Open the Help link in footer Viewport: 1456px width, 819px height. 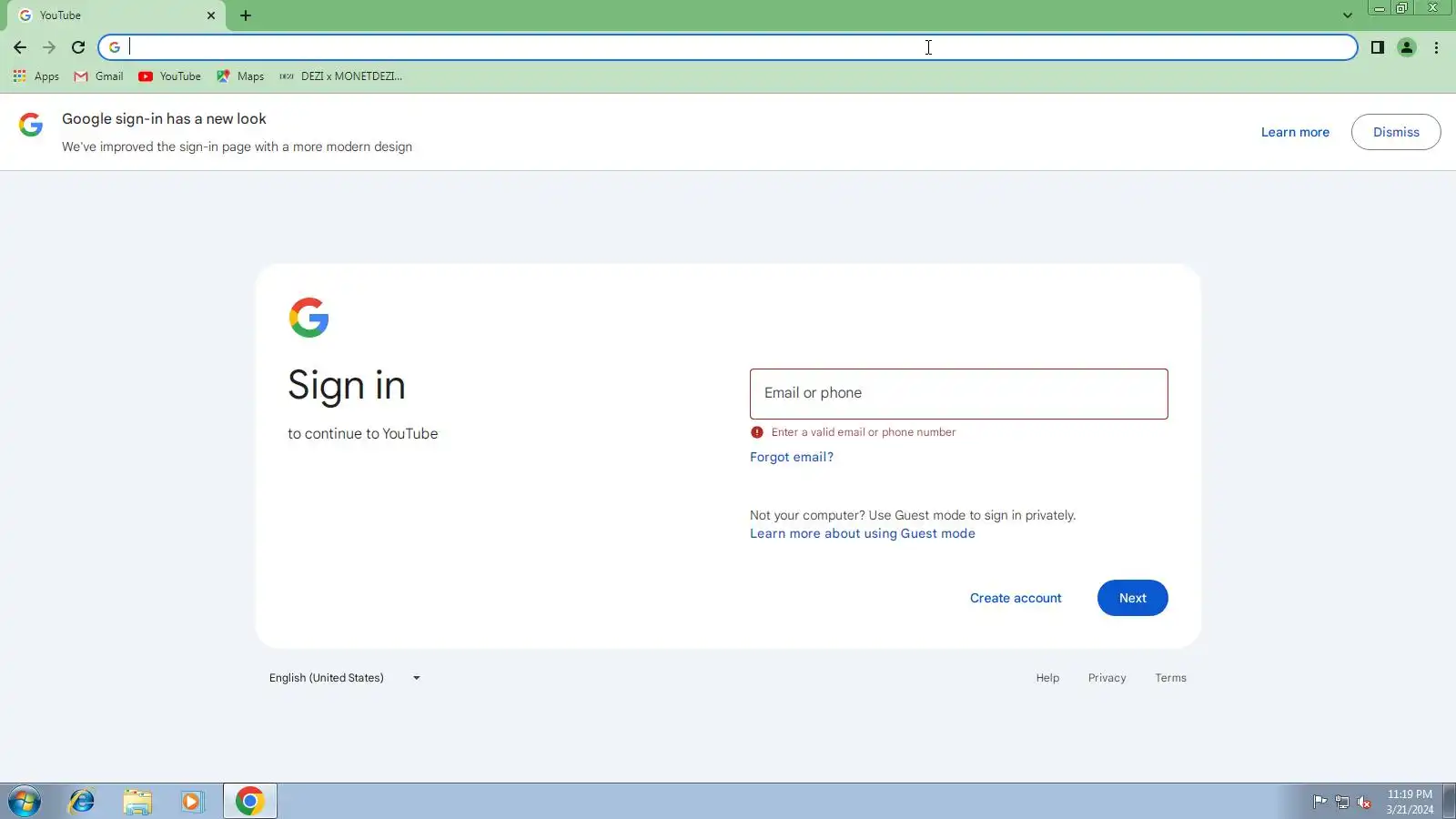point(1047,678)
